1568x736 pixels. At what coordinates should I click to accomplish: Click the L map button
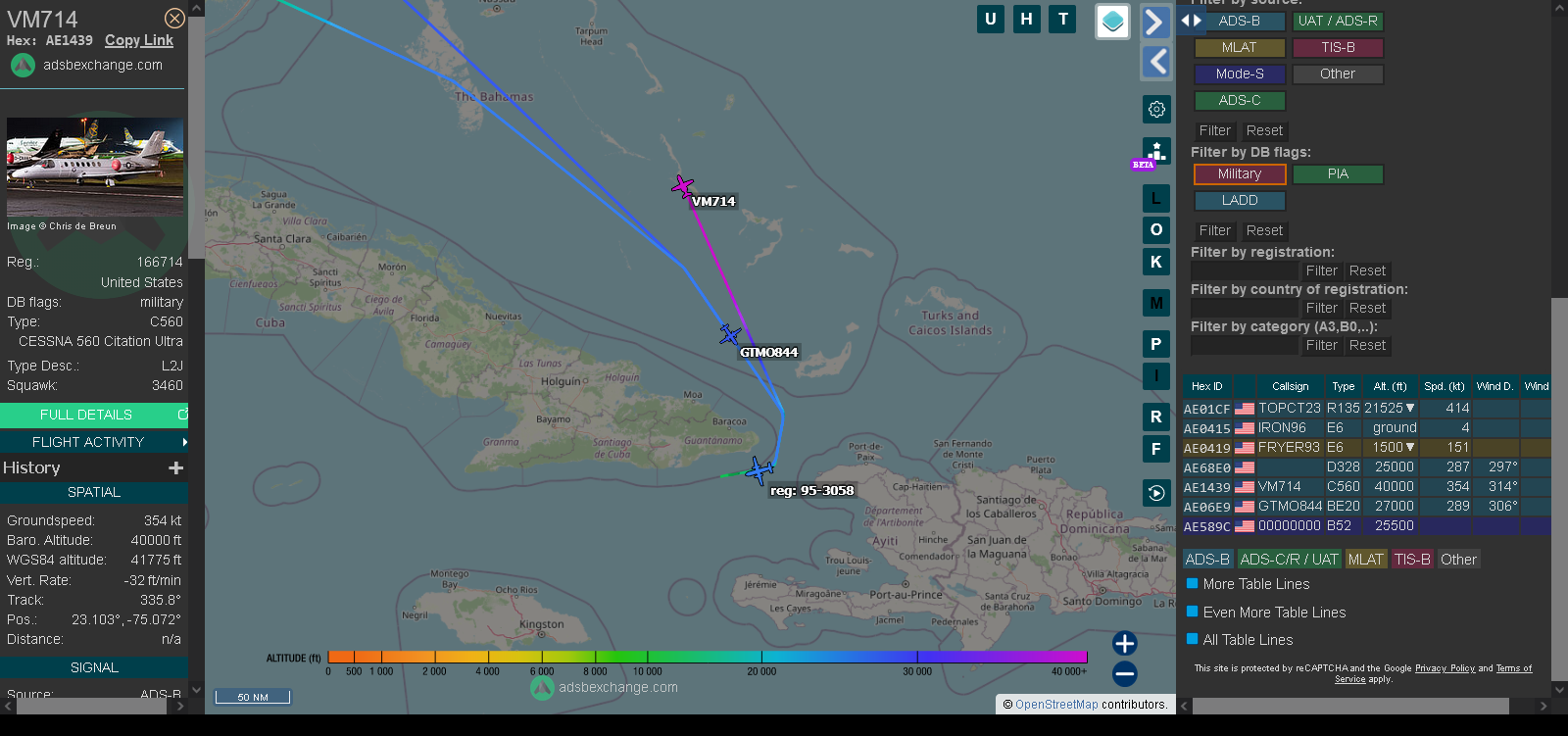[1156, 199]
